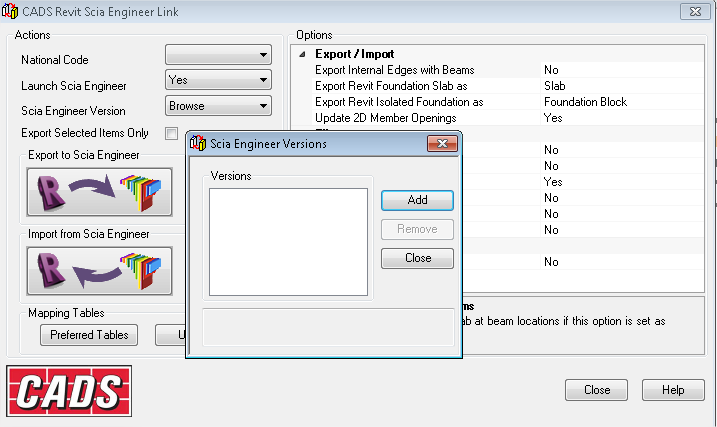Select Export Internal Edges with Beams option row

tap(394, 70)
